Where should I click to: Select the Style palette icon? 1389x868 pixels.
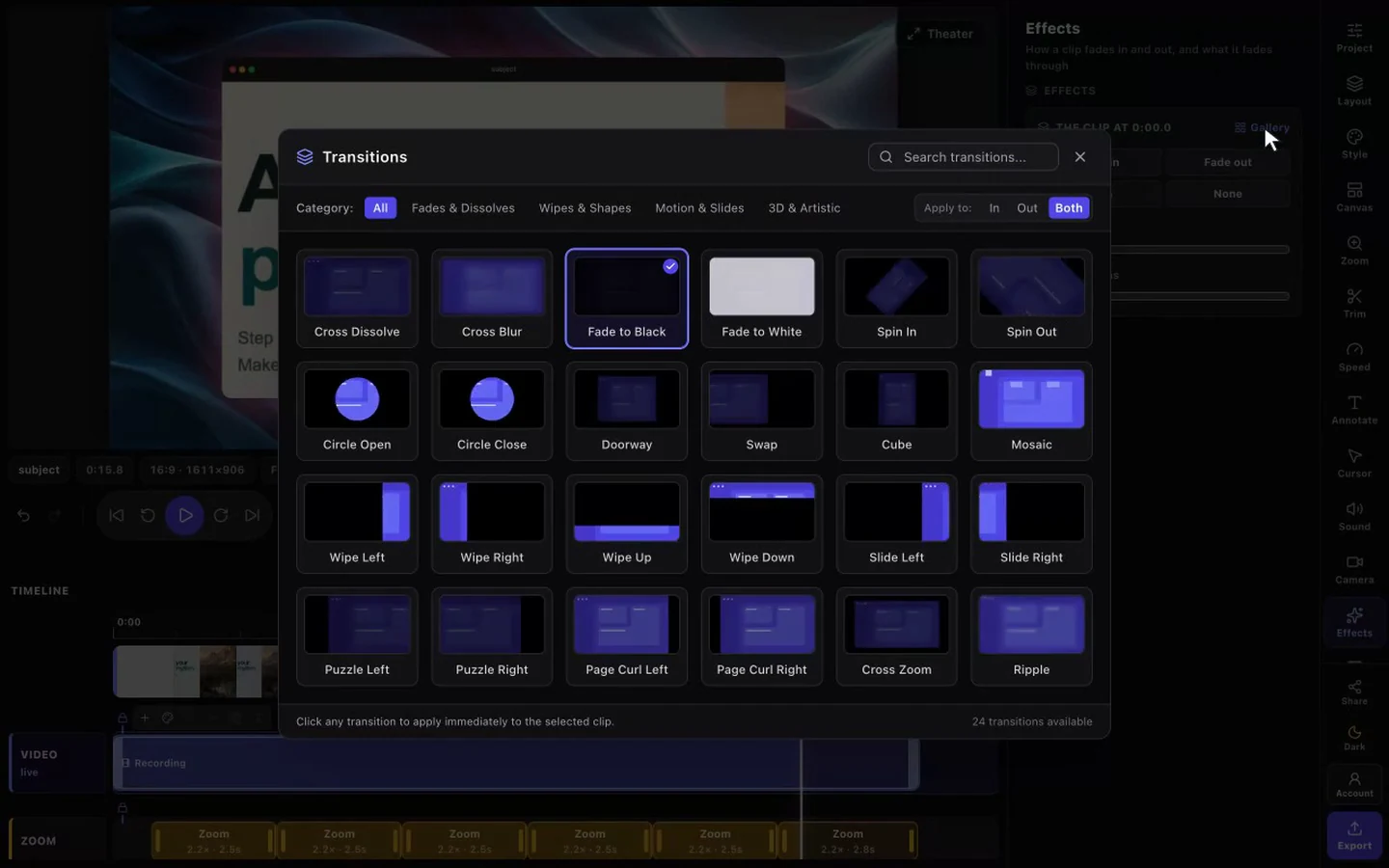1354,143
